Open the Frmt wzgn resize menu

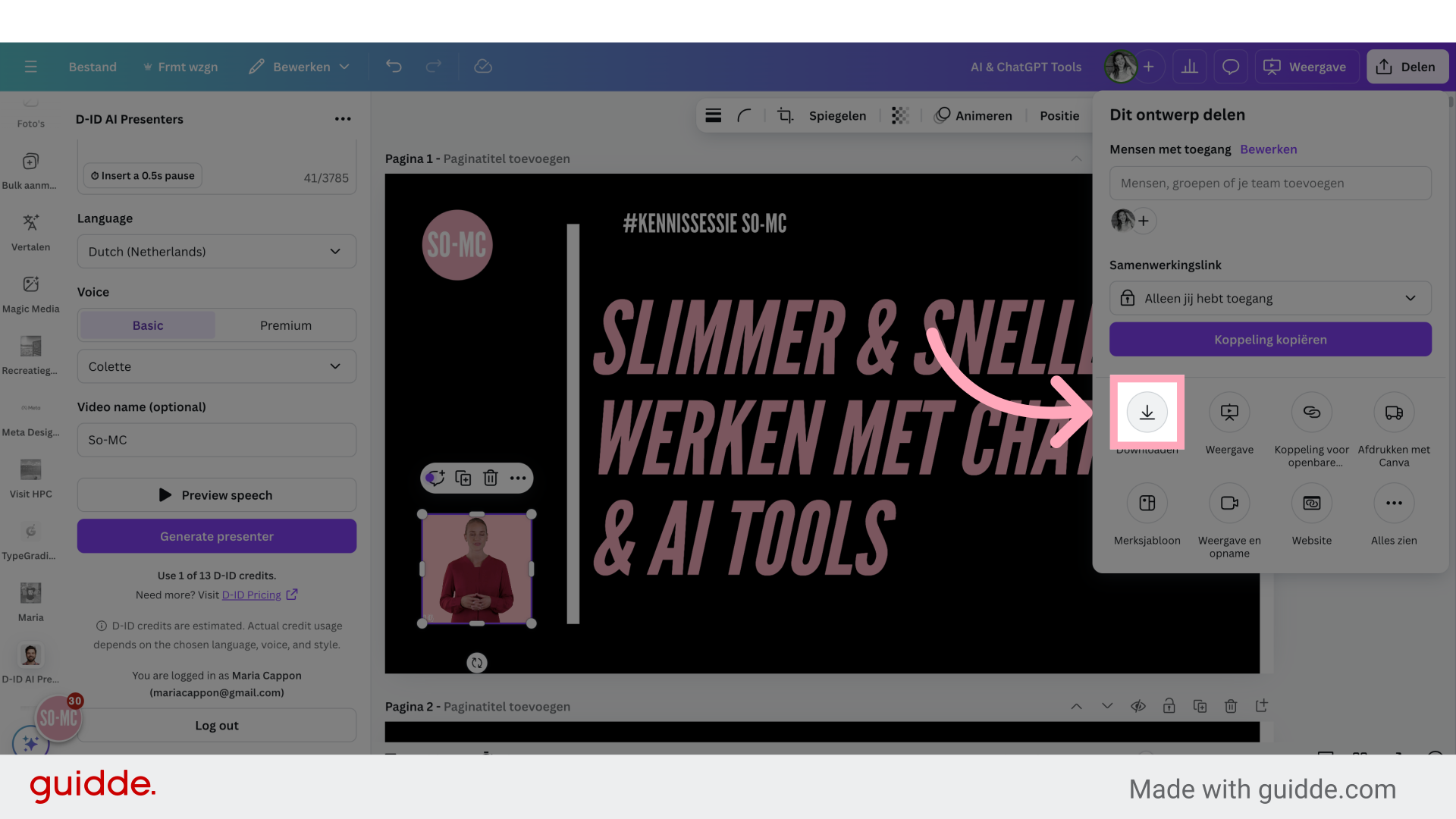[x=180, y=67]
